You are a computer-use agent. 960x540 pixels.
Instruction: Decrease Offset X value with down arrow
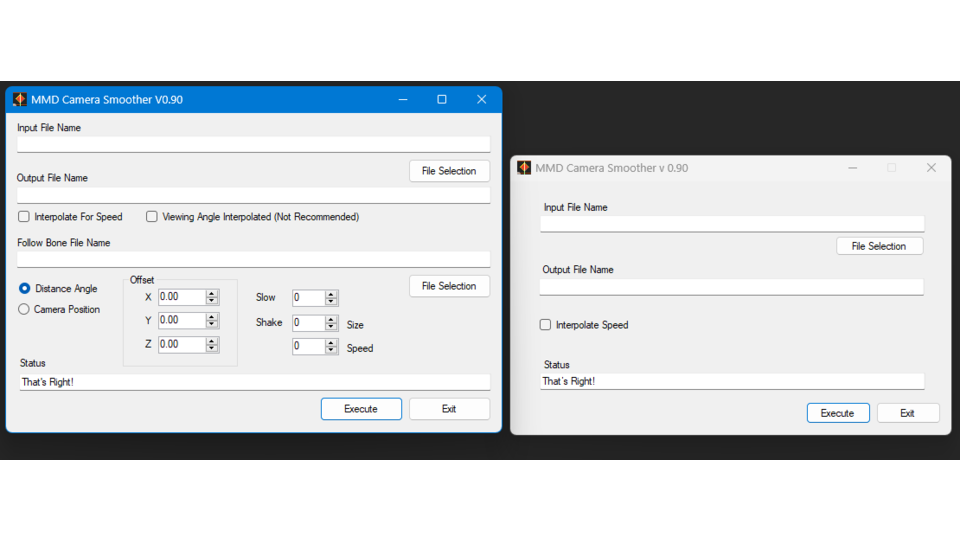click(x=212, y=301)
